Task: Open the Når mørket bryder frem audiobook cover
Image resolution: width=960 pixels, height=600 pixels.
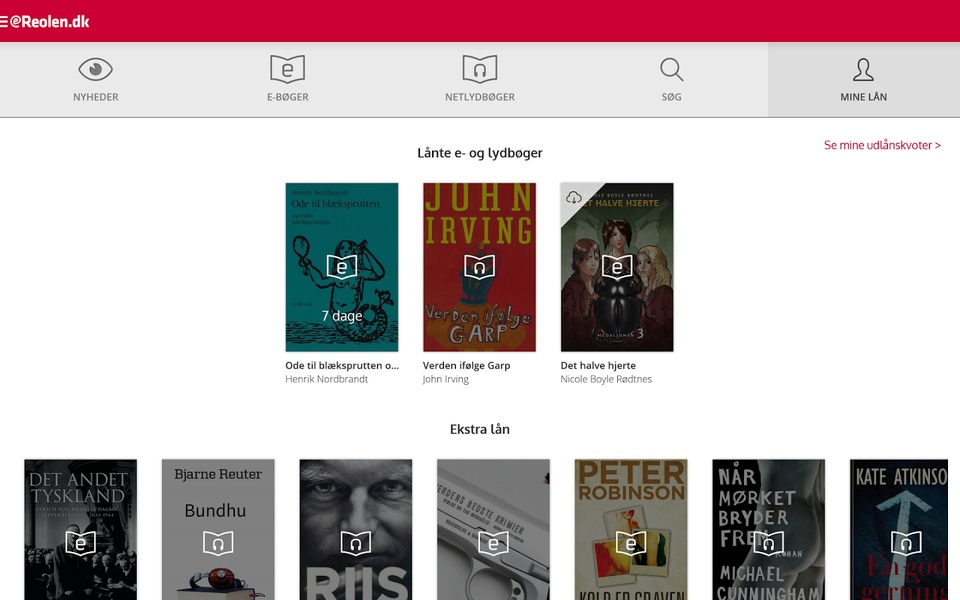Action: 768,530
